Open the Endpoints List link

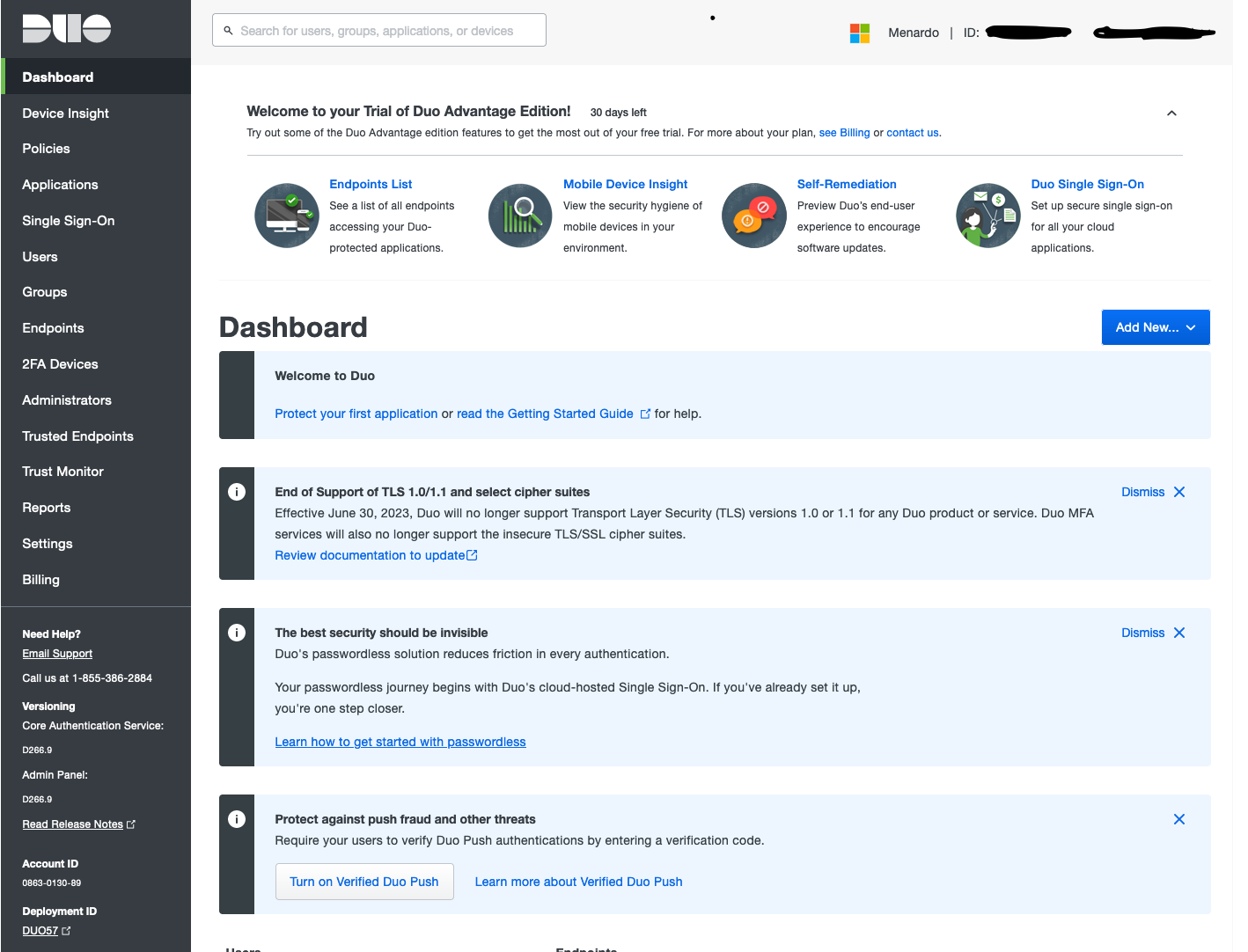click(x=371, y=184)
